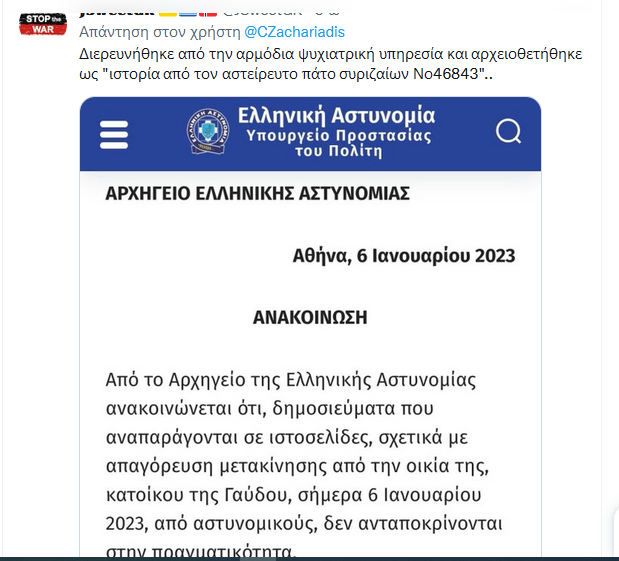
Task: Click the ΑΝΑΚΟΙΝΩΣΗ title
Action: [x=310, y=317]
